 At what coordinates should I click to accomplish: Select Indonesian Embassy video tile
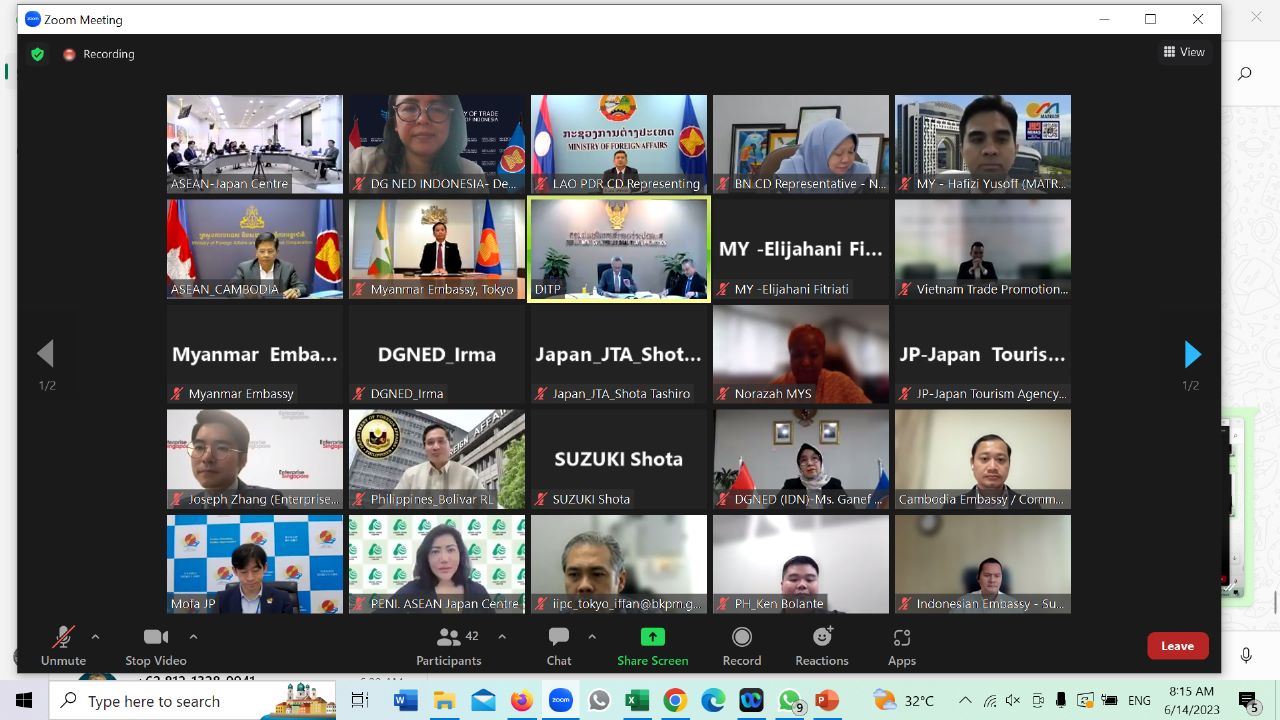(x=983, y=564)
